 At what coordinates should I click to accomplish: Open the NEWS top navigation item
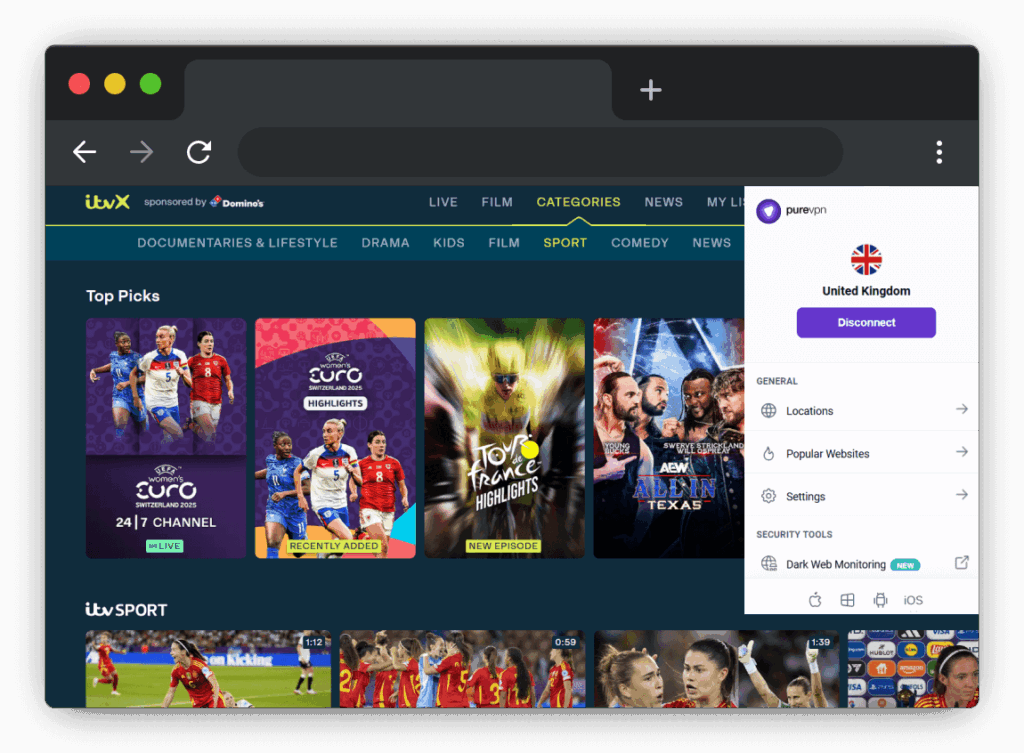(x=664, y=202)
